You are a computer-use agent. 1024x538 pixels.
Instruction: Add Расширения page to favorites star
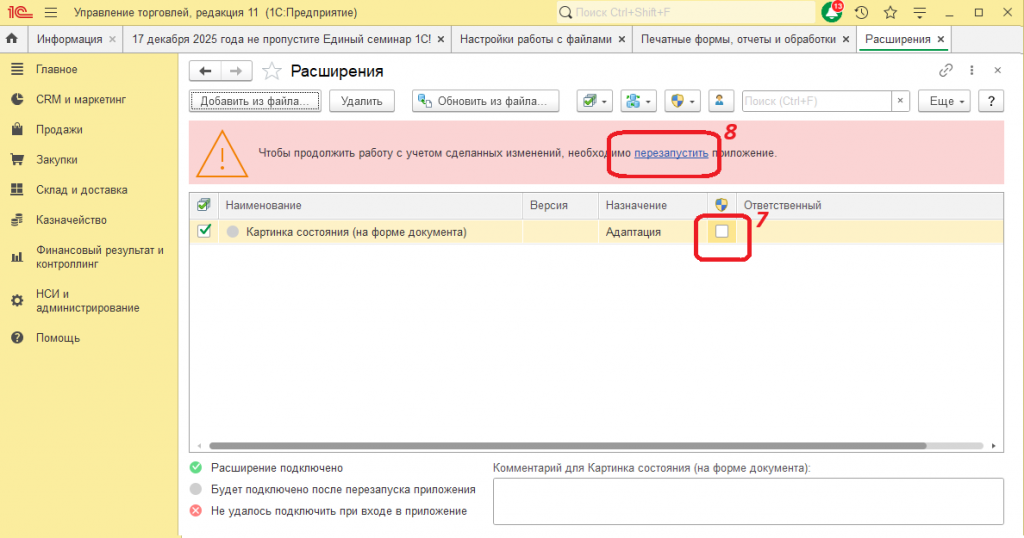point(272,71)
